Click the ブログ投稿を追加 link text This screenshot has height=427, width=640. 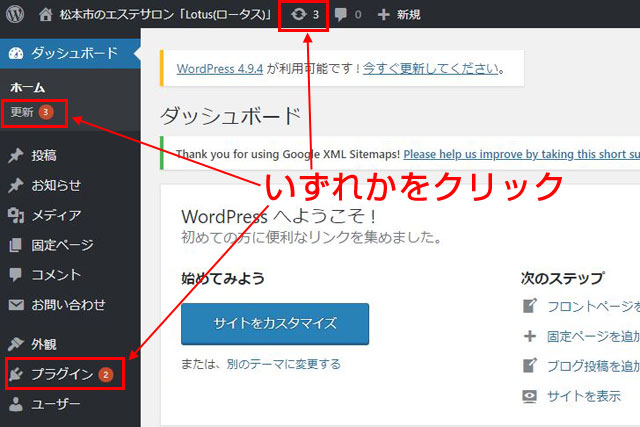click(593, 366)
